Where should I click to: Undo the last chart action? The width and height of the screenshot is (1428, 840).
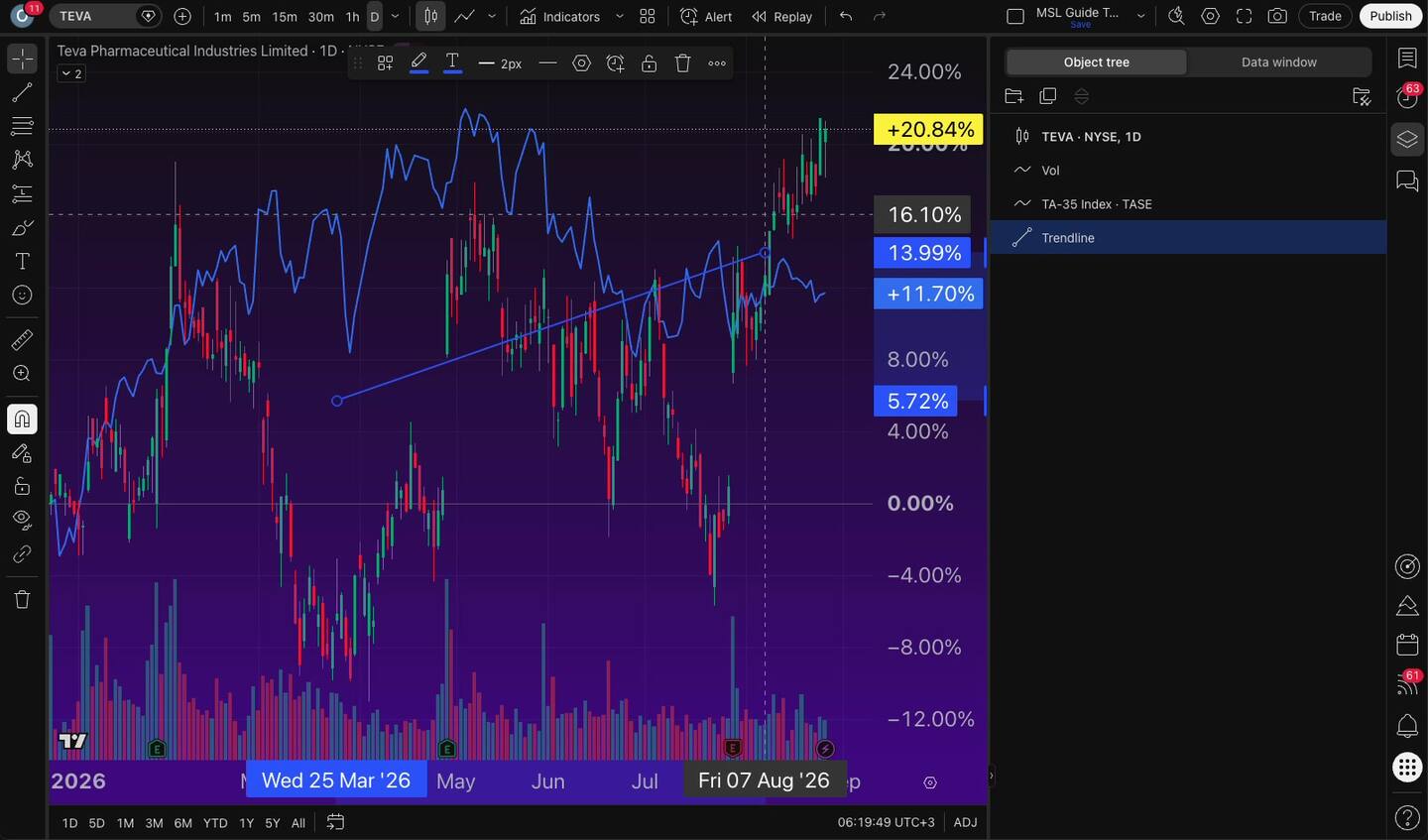(846, 16)
